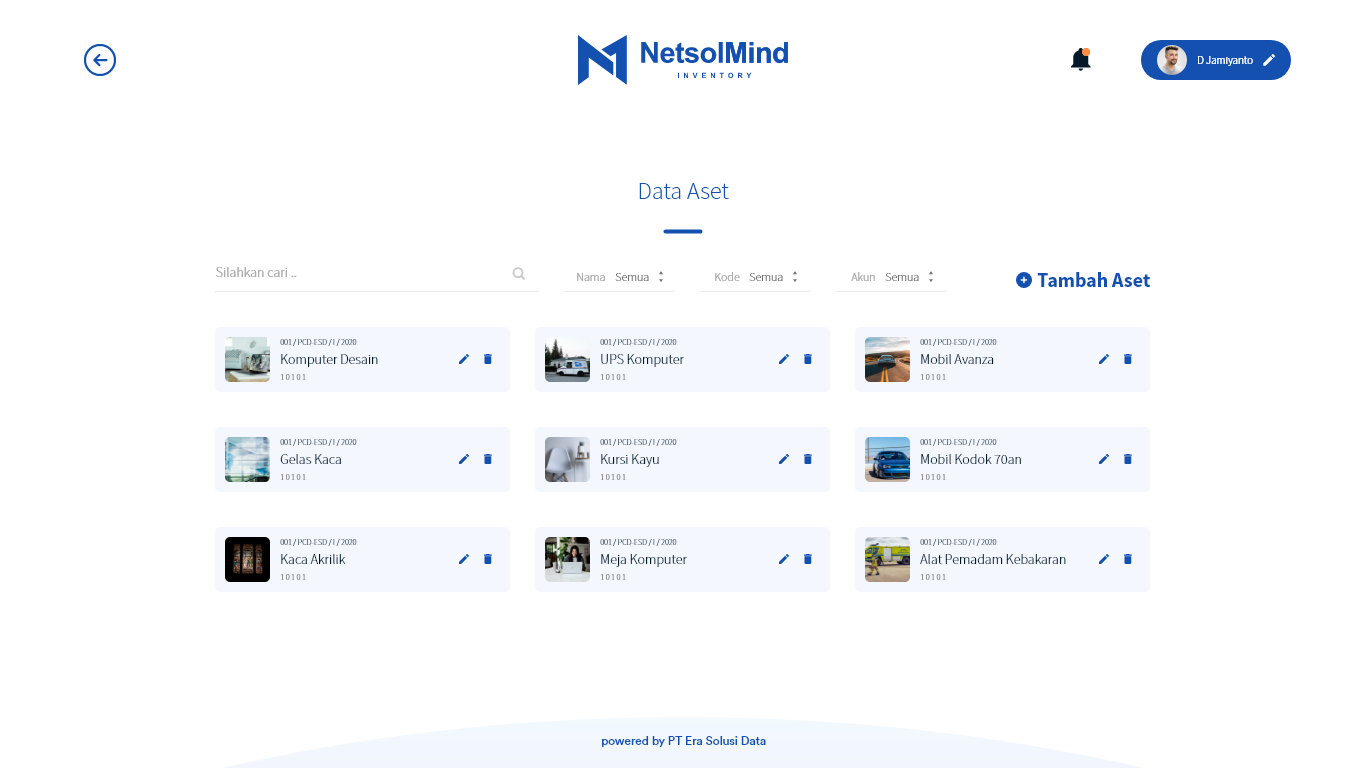Edit the Kaca Akrilik asset
Viewport: 1366px width, 768px height.
click(464, 559)
